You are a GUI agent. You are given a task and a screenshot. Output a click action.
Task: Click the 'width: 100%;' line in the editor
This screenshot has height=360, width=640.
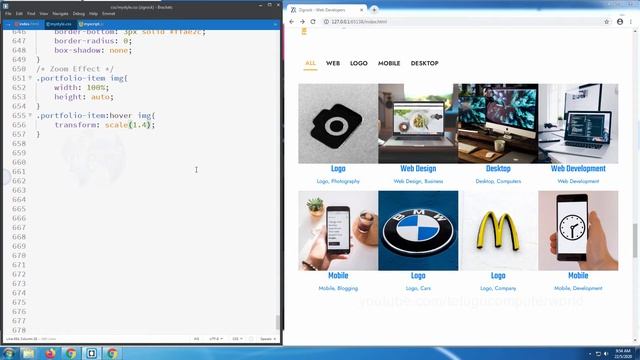[x=82, y=87]
